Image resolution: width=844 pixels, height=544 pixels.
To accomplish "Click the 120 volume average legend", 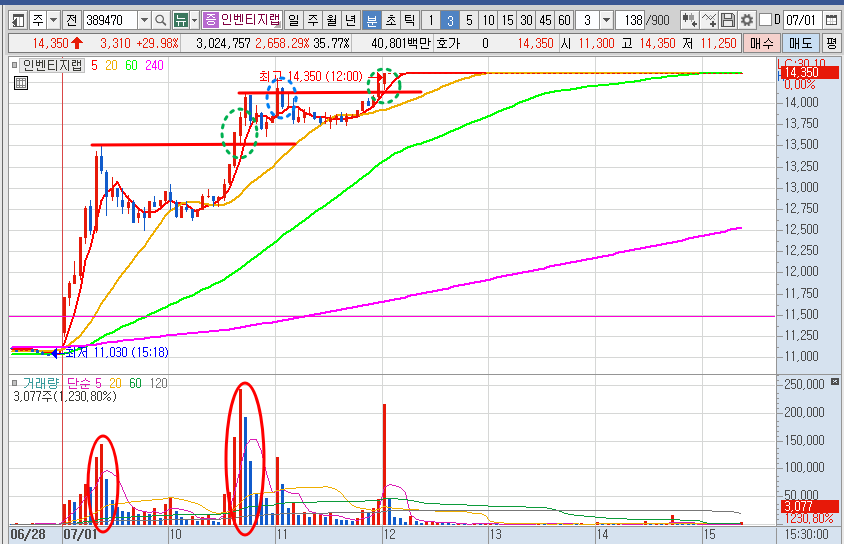I will (158, 383).
